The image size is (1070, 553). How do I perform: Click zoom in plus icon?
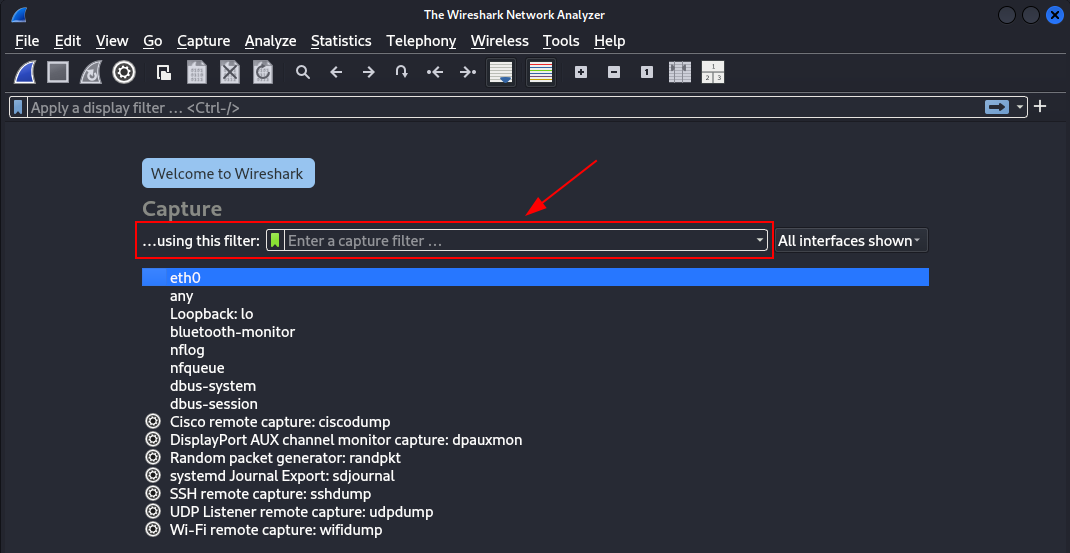coord(581,72)
